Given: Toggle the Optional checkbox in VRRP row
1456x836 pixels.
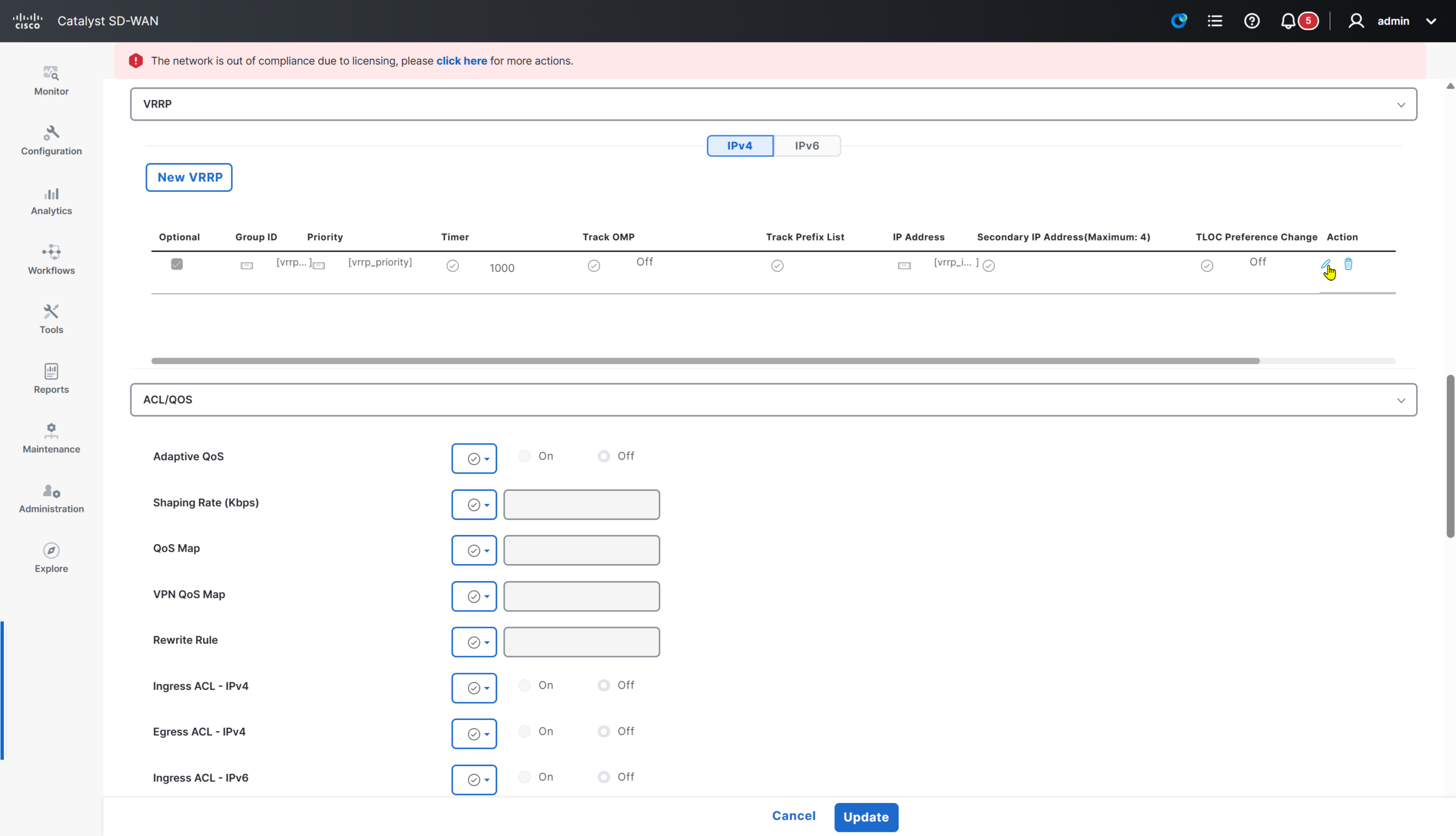Looking at the screenshot, I should click(177, 264).
